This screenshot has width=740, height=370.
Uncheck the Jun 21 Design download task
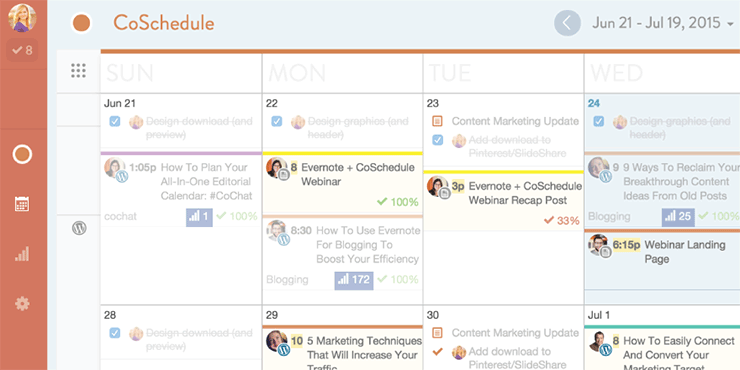point(115,122)
